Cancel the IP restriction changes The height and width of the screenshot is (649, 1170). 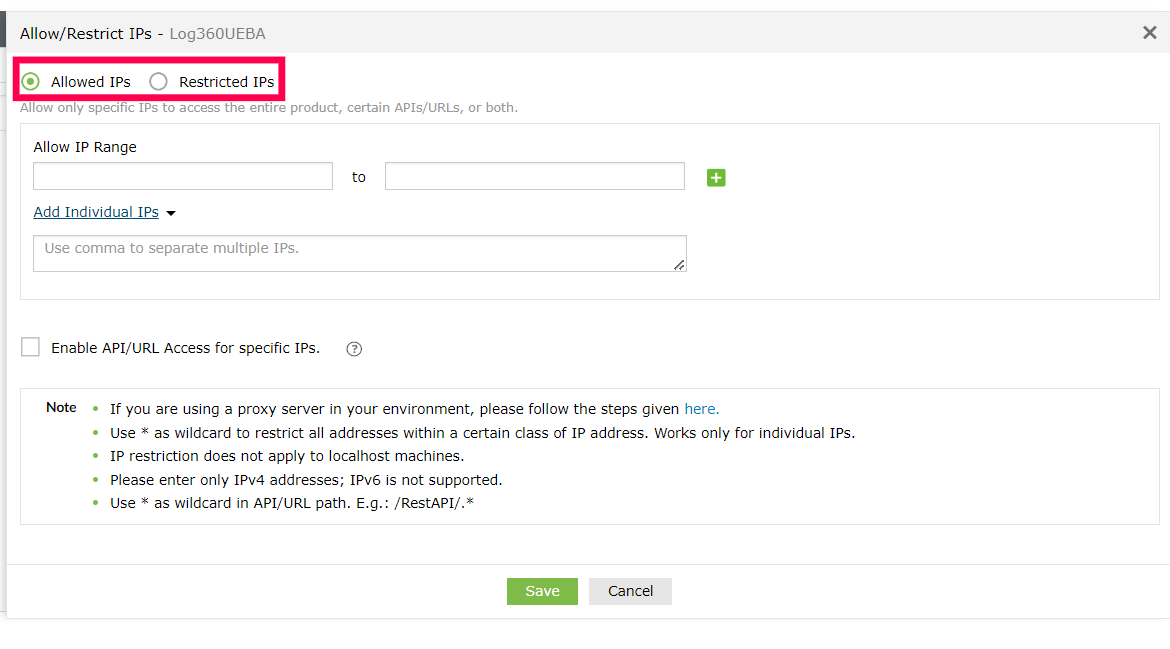pyautogui.click(x=630, y=591)
